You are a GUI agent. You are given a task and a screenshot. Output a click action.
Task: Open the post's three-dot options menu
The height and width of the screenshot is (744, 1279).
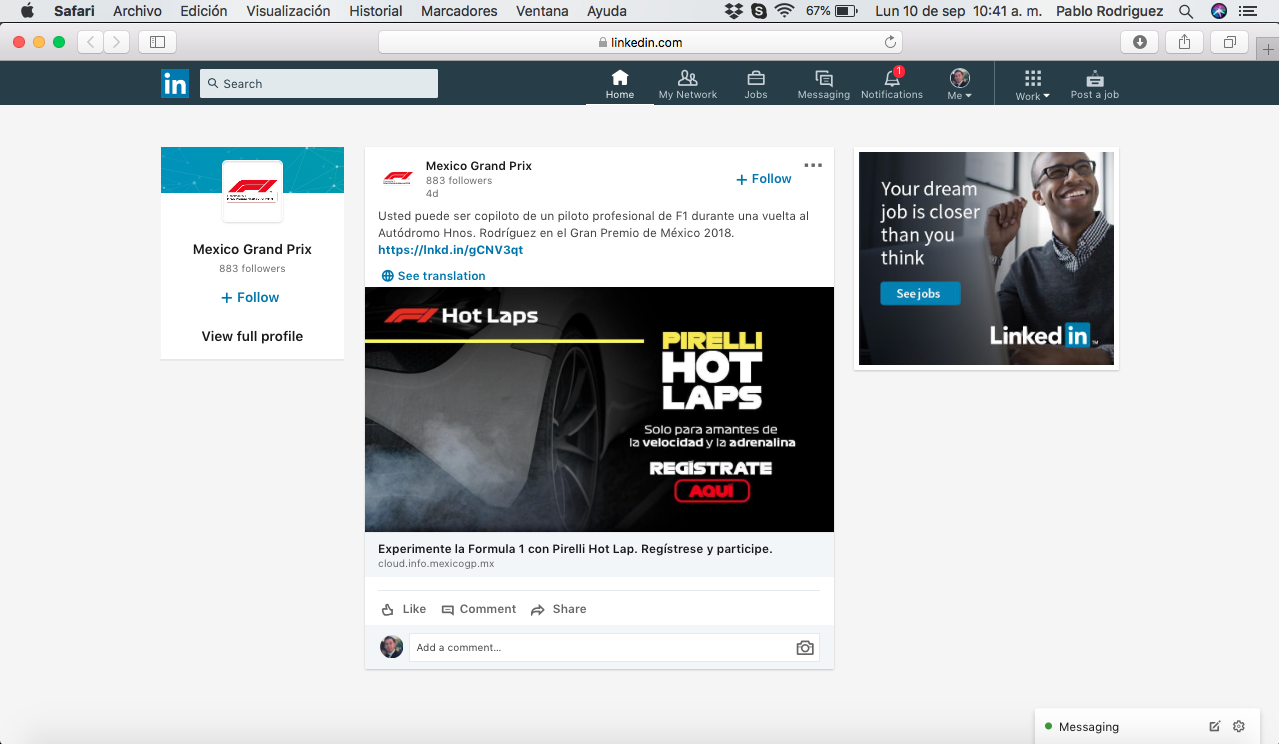(x=813, y=165)
